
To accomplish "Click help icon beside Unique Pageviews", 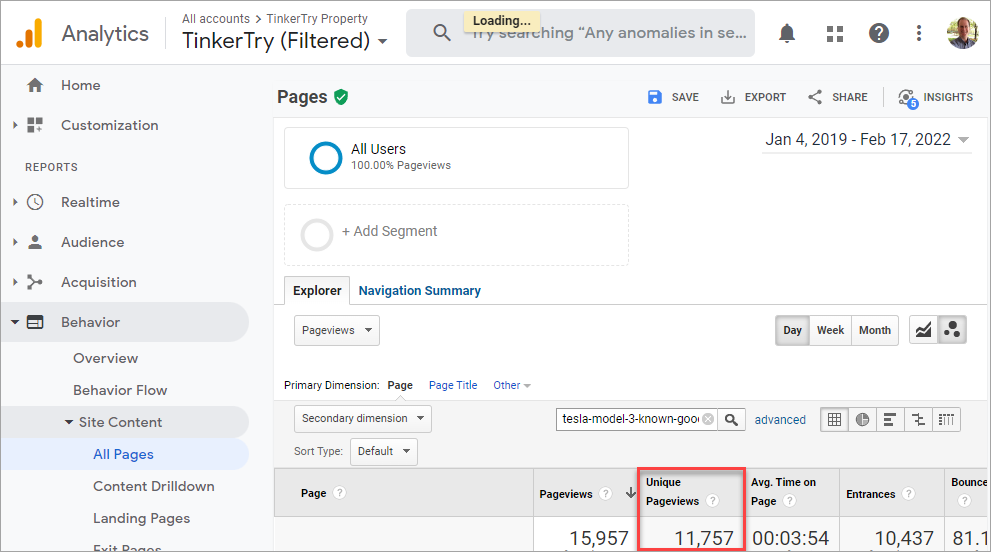I will pyautogui.click(x=713, y=500).
